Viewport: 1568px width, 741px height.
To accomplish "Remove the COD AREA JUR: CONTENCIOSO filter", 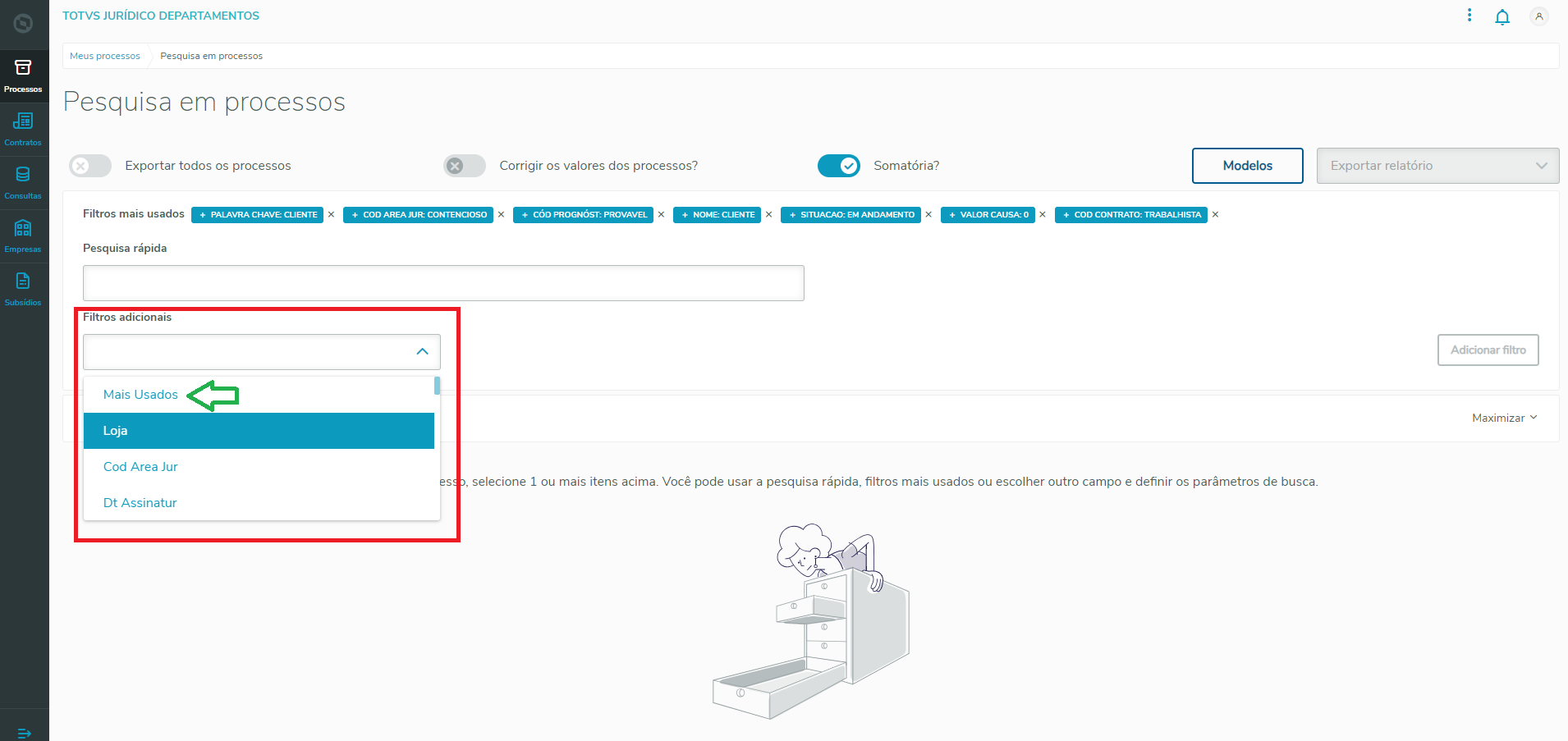I will [x=502, y=215].
